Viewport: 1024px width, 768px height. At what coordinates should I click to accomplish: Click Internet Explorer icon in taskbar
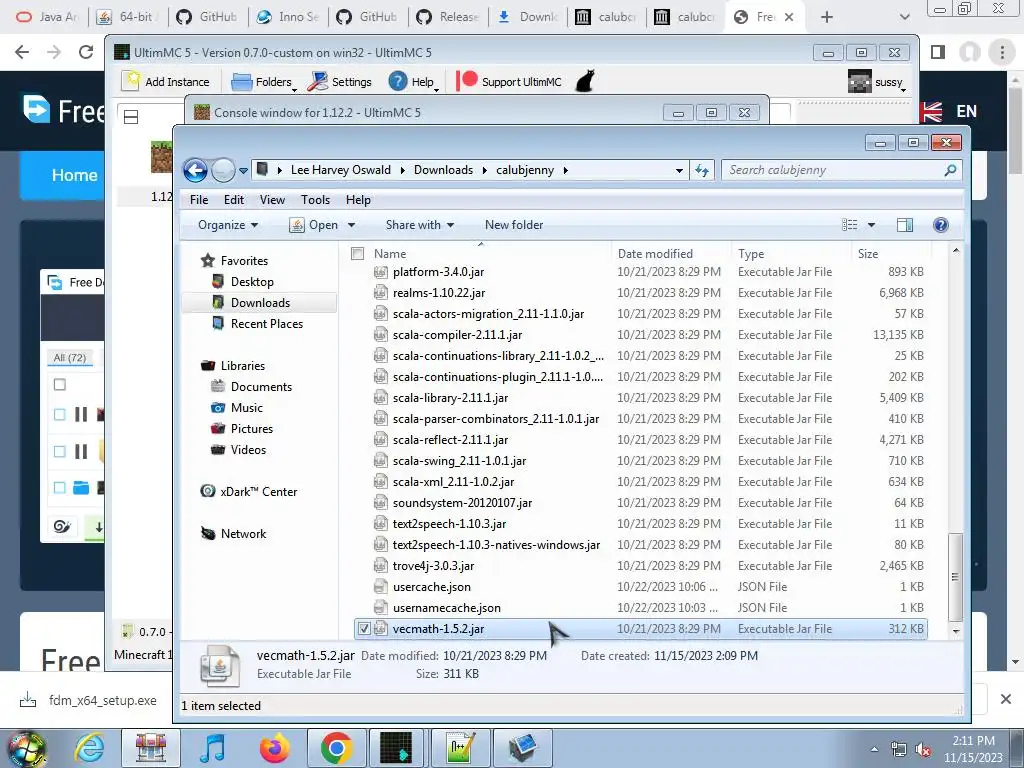click(x=89, y=748)
